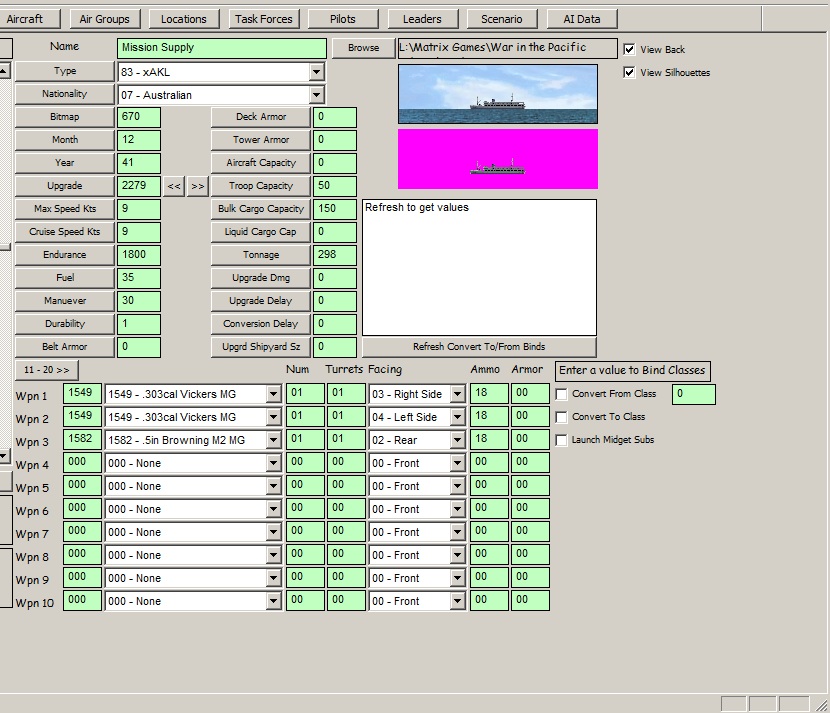Toggle View Silhouettes checkbox
This screenshot has width=830, height=713.
[629, 73]
